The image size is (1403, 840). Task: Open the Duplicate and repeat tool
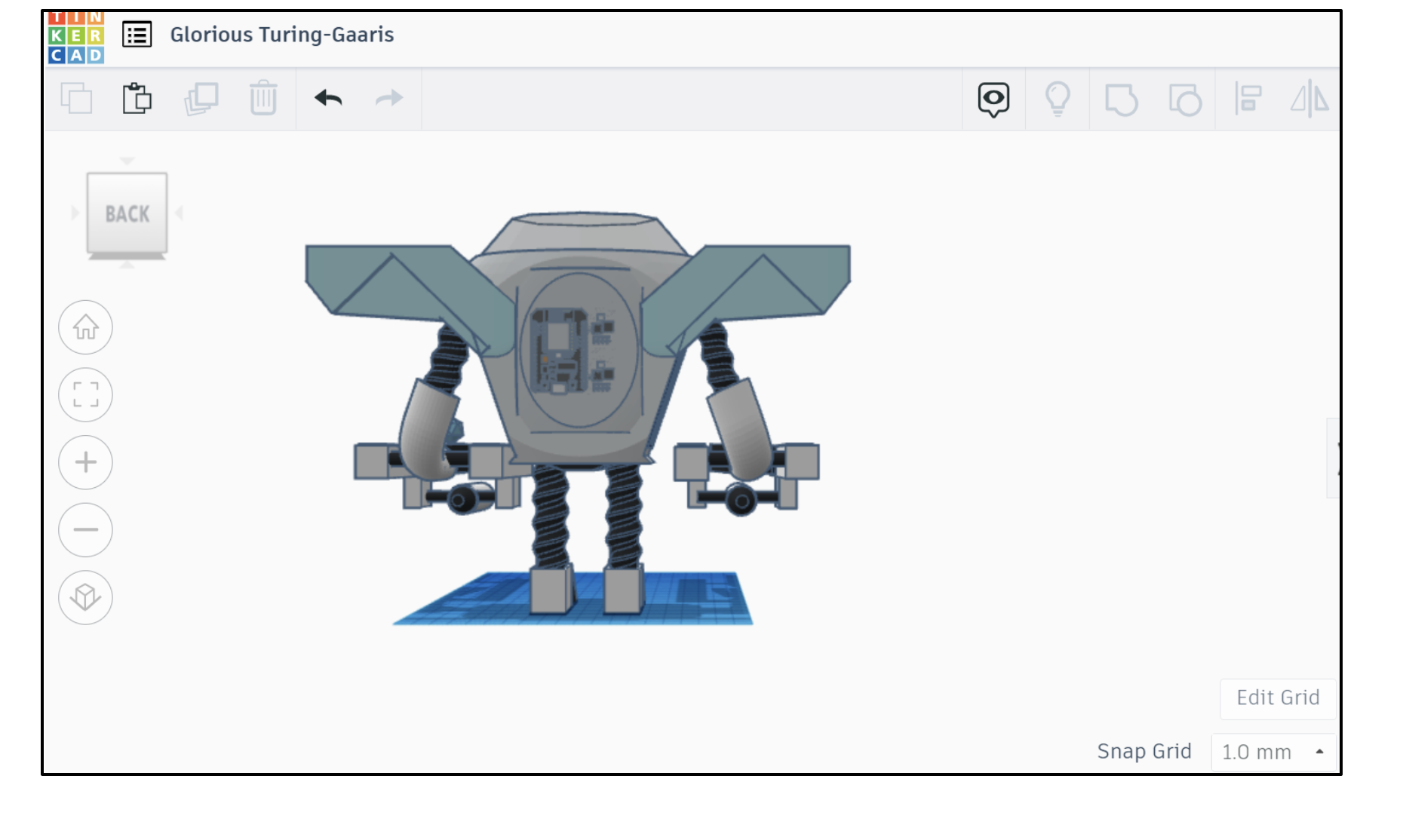click(x=200, y=99)
